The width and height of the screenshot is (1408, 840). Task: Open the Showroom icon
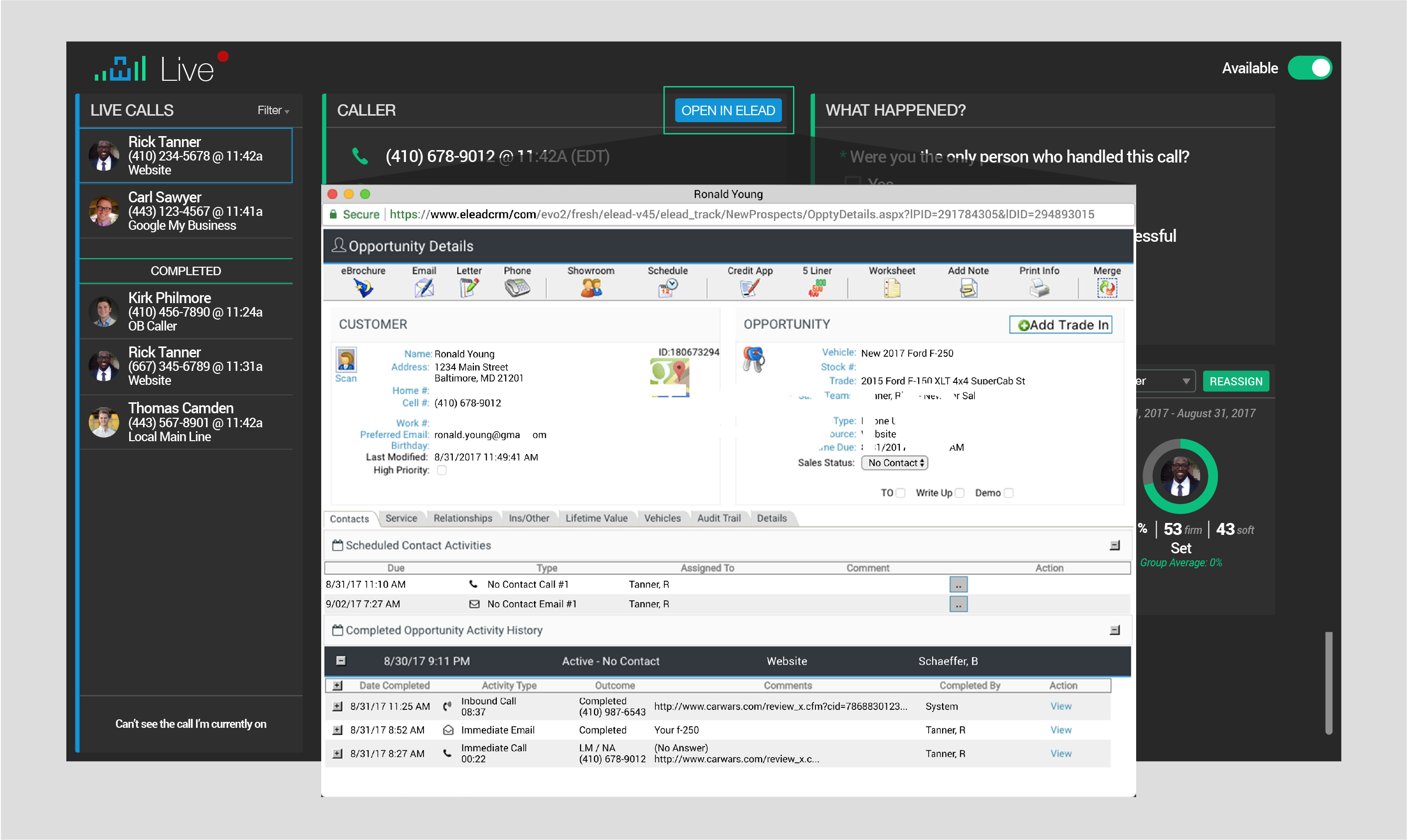tap(591, 288)
